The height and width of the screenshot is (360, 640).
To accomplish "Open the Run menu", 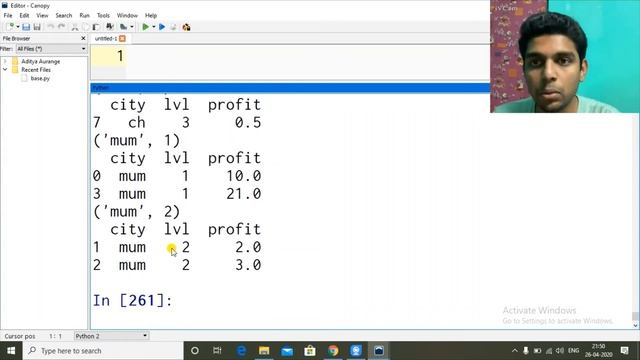I will [x=84, y=16].
